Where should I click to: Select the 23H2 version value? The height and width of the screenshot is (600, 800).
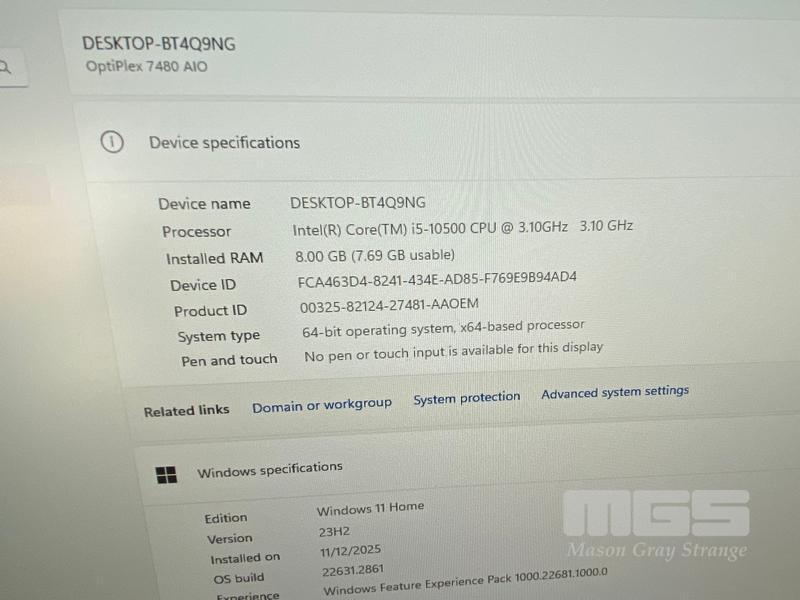(x=334, y=532)
